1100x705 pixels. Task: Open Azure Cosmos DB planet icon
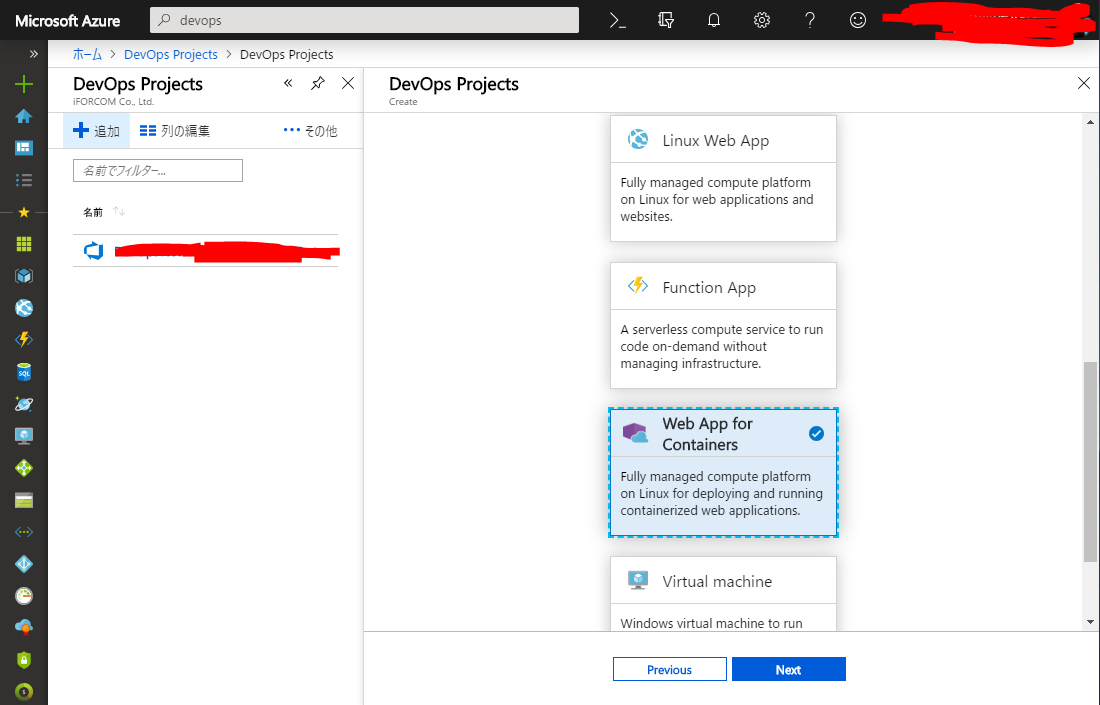coord(24,404)
